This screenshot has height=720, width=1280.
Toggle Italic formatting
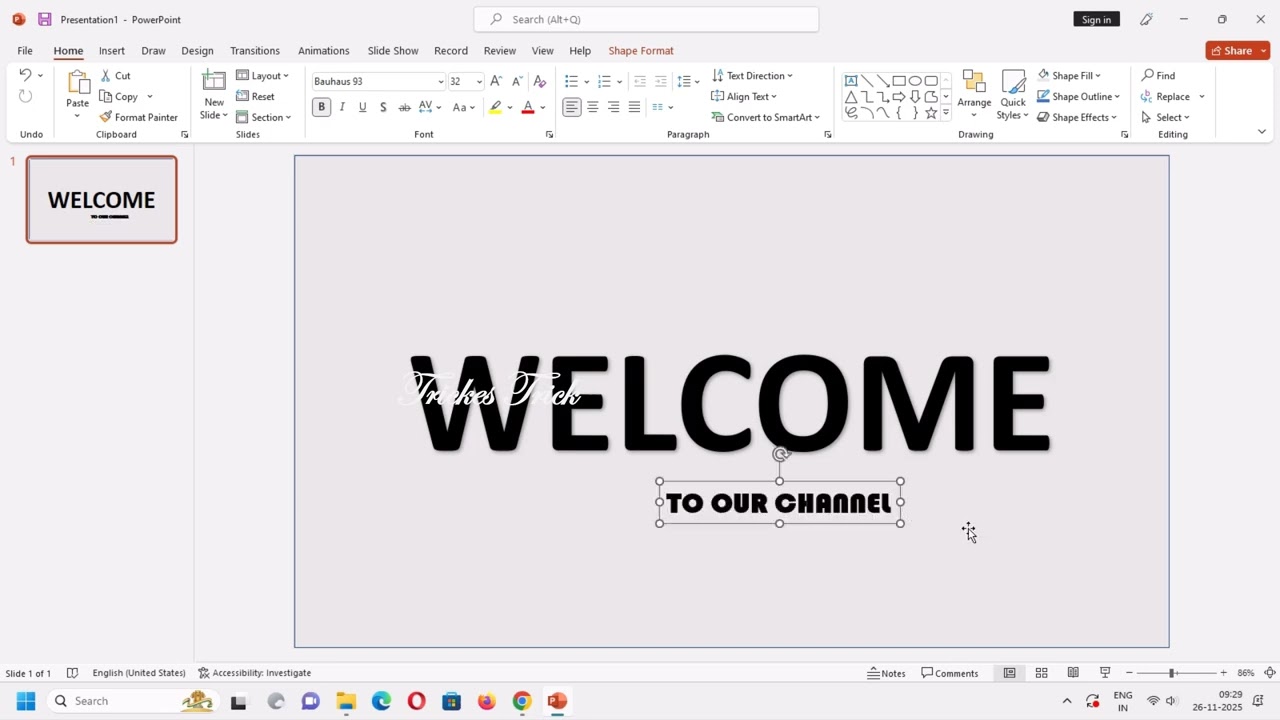coord(342,107)
